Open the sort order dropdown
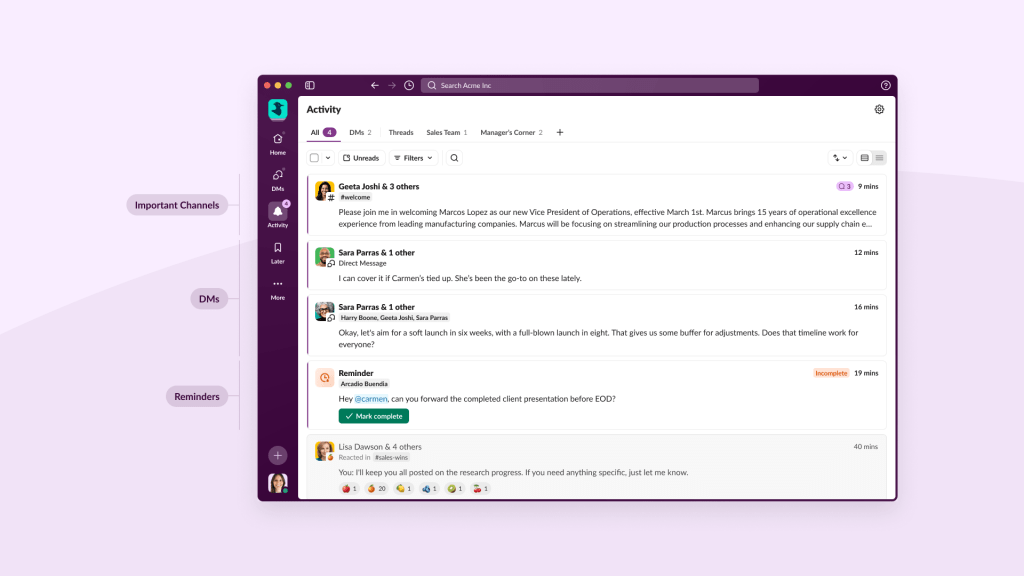Screen dimensions: 1024x576 840,158
